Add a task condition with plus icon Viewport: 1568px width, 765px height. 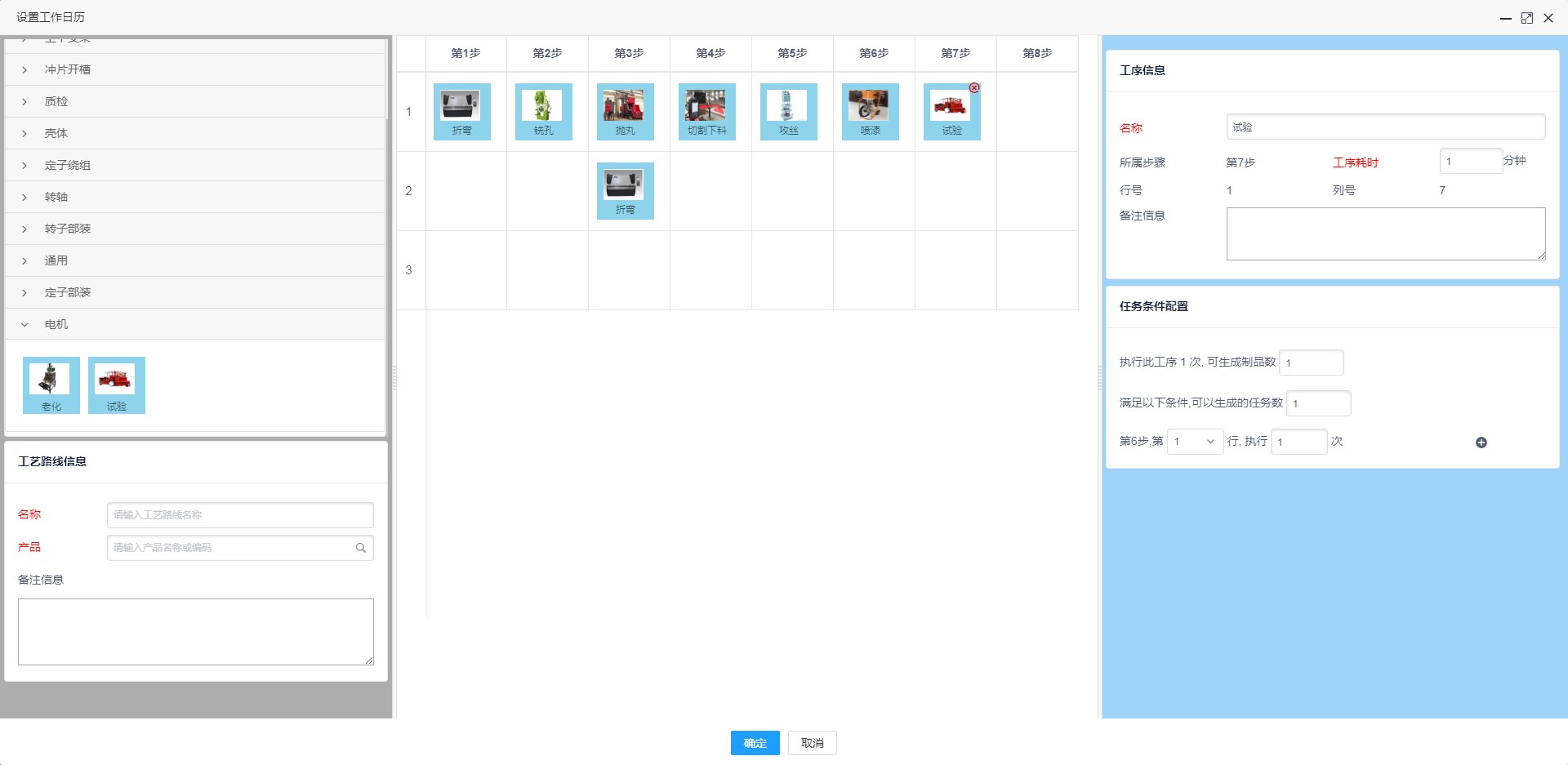(1481, 443)
